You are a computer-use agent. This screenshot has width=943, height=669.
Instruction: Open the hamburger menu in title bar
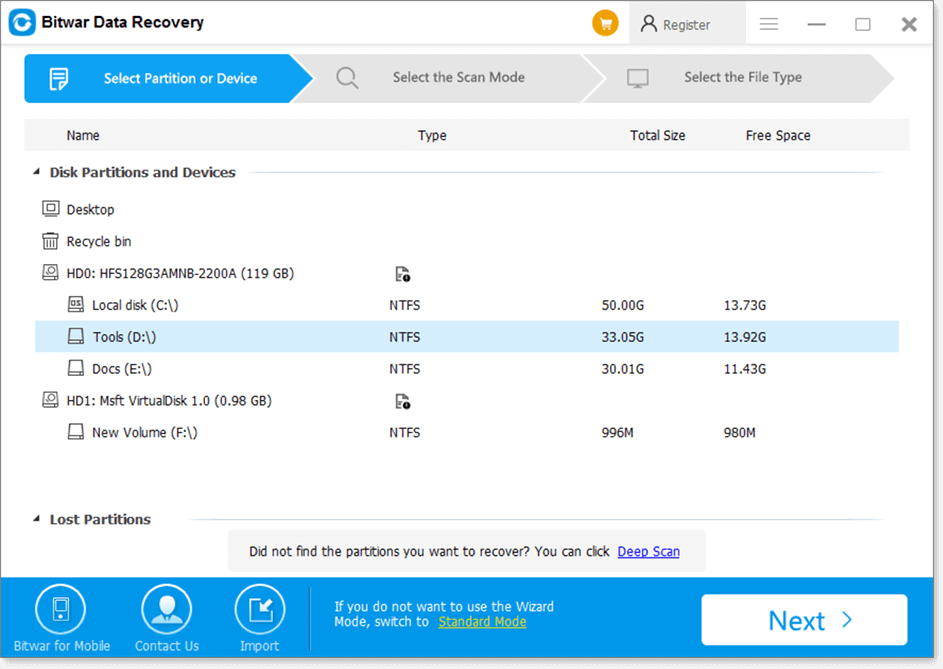coord(768,24)
